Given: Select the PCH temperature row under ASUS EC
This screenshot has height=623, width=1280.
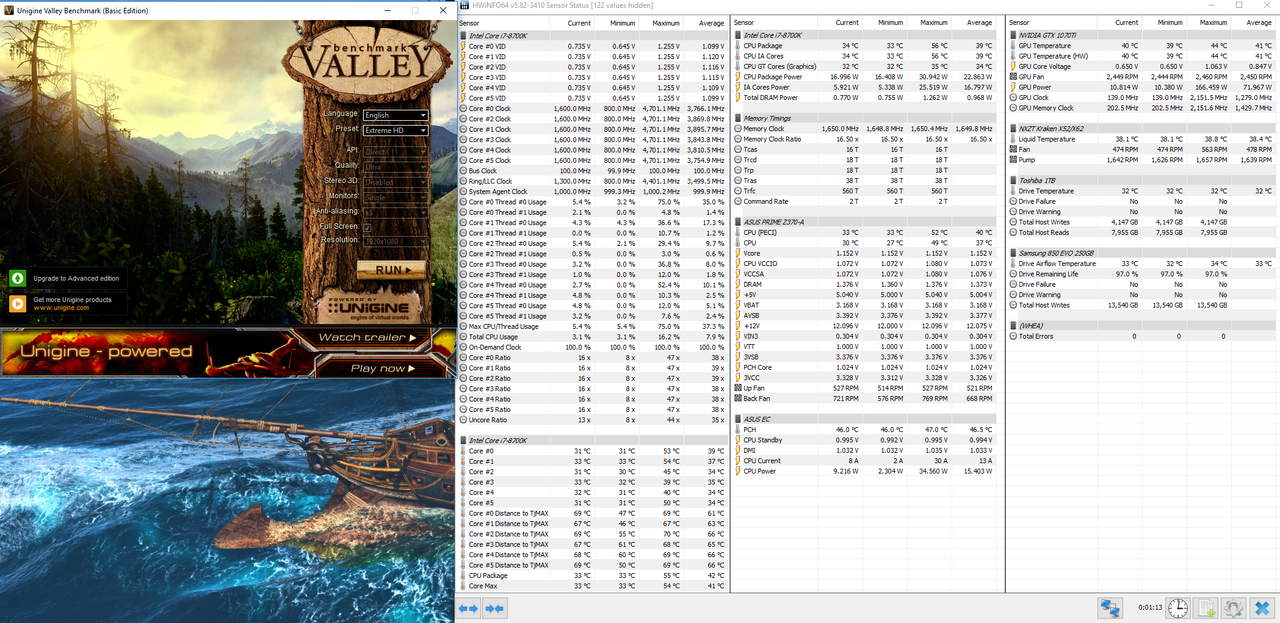Looking at the screenshot, I should (x=867, y=430).
